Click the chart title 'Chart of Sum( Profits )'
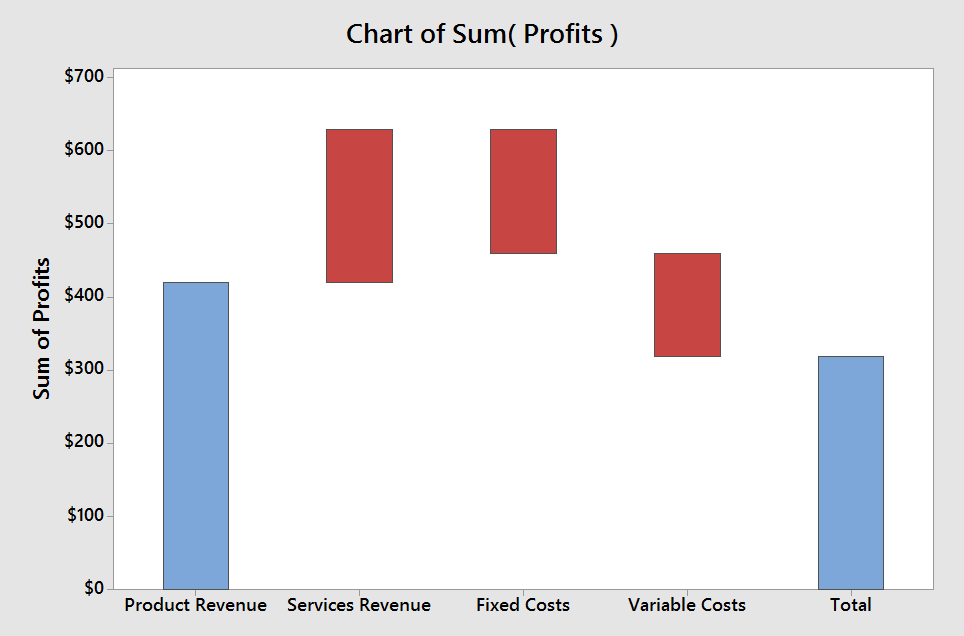The image size is (964, 636). click(482, 34)
